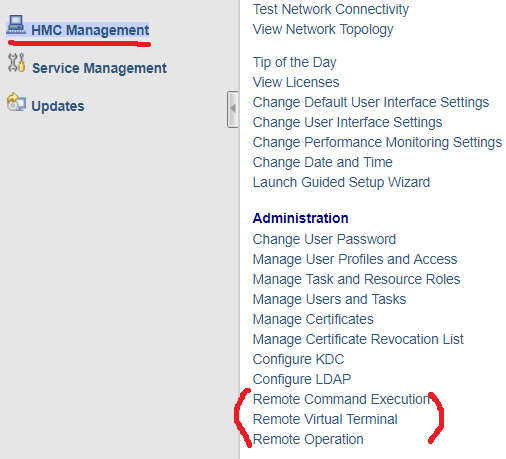Open View Network Topology

click(323, 29)
